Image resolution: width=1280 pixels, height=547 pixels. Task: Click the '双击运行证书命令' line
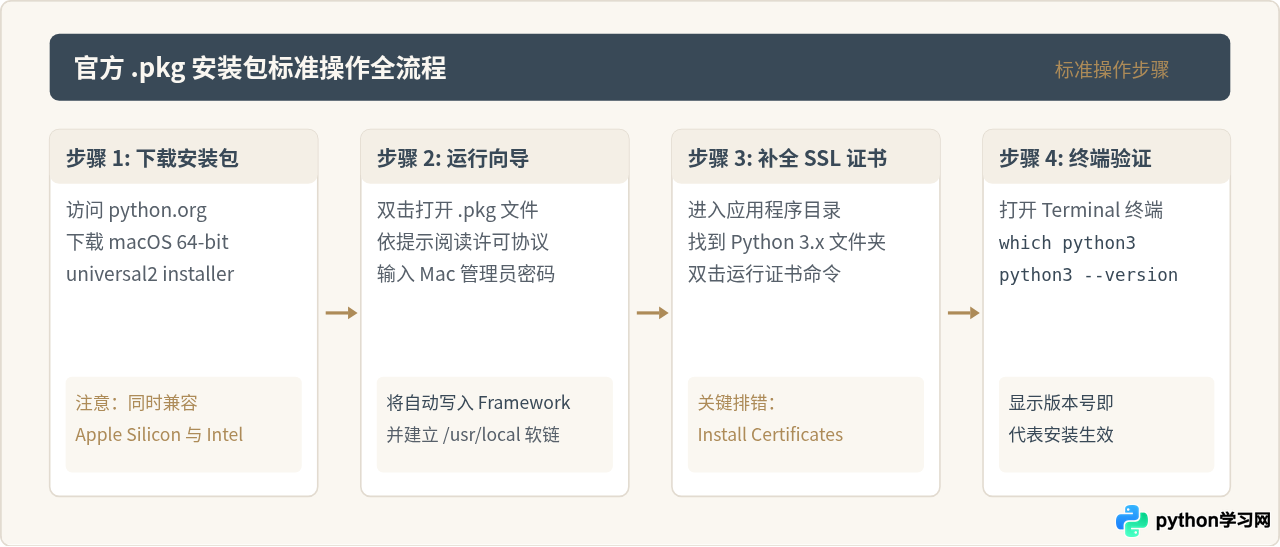click(765, 274)
